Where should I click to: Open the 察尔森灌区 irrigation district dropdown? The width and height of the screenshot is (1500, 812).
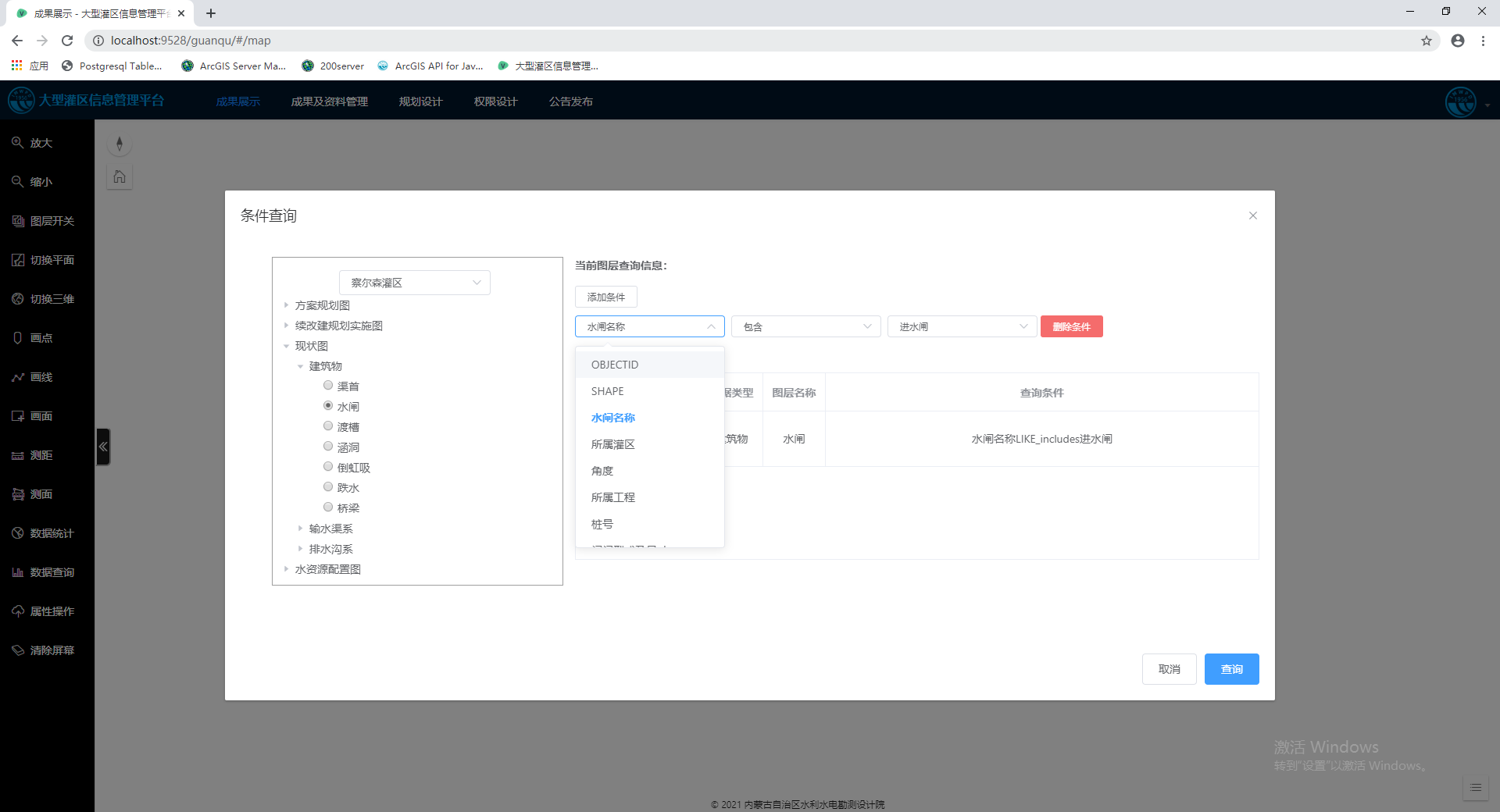pos(415,283)
